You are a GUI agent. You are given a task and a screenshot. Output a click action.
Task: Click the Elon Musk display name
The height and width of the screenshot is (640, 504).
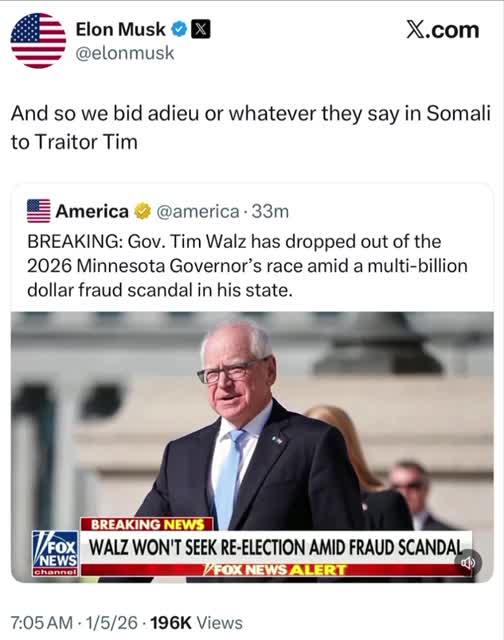tap(120, 29)
